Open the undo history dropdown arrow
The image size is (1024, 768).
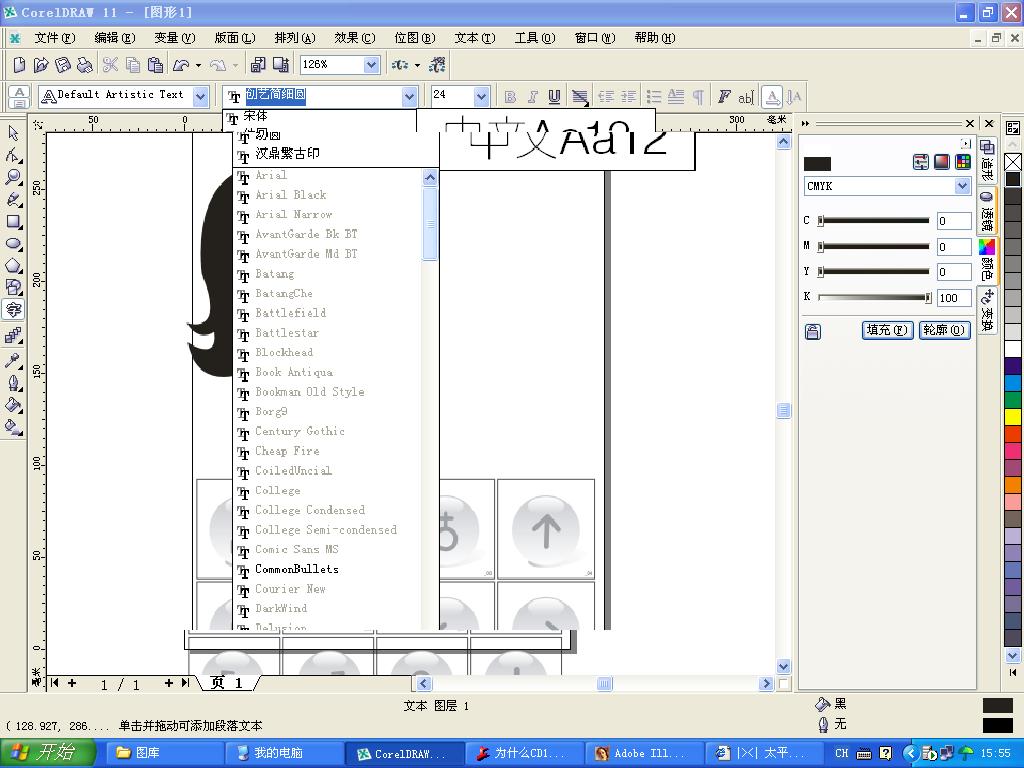pyautogui.click(x=199, y=65)
